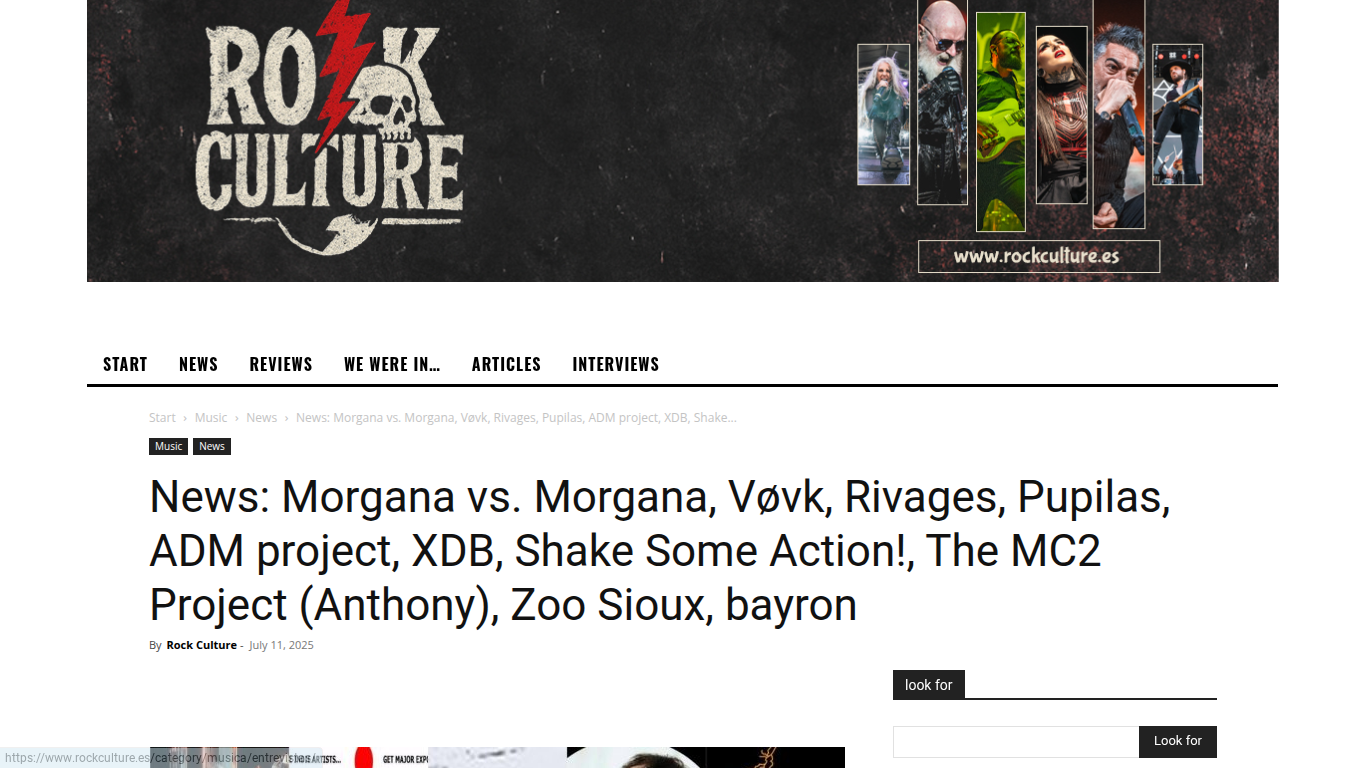Click the article headline title
This screenshot has width=1366, height=768.
coord(660,551)
